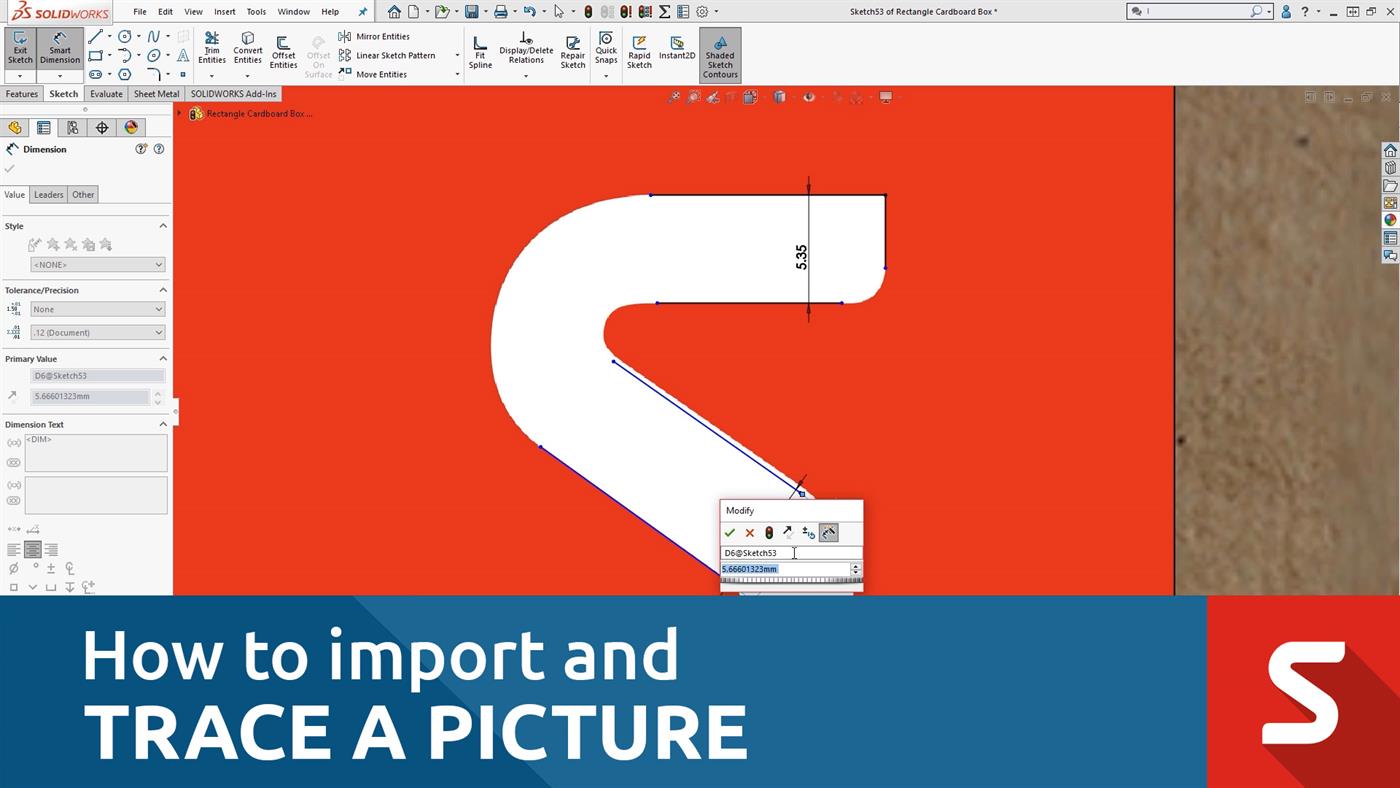Open the Tolerance/Precision dropdown showing None
Image resolution: width=1400 pixels, height=788 pixels.
(x=96, y=309)
